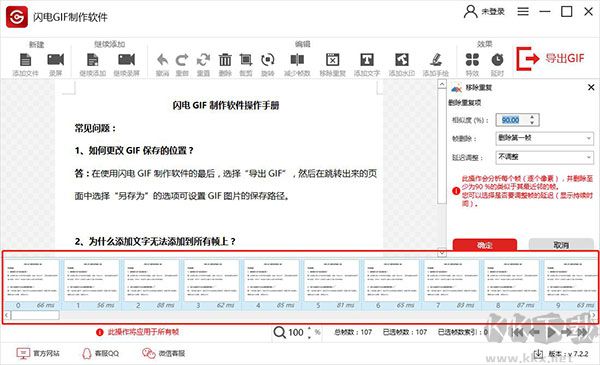Click the 取消 cancel button

point(561,244)
